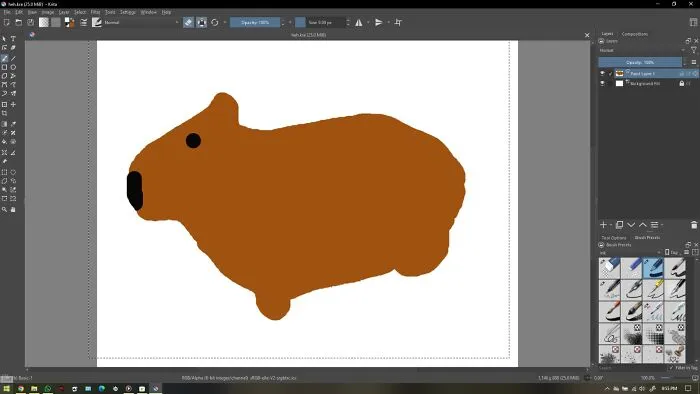Adjust the layer Opacity slider
Viewport: 700px width, 394px height.
point(640,62)
